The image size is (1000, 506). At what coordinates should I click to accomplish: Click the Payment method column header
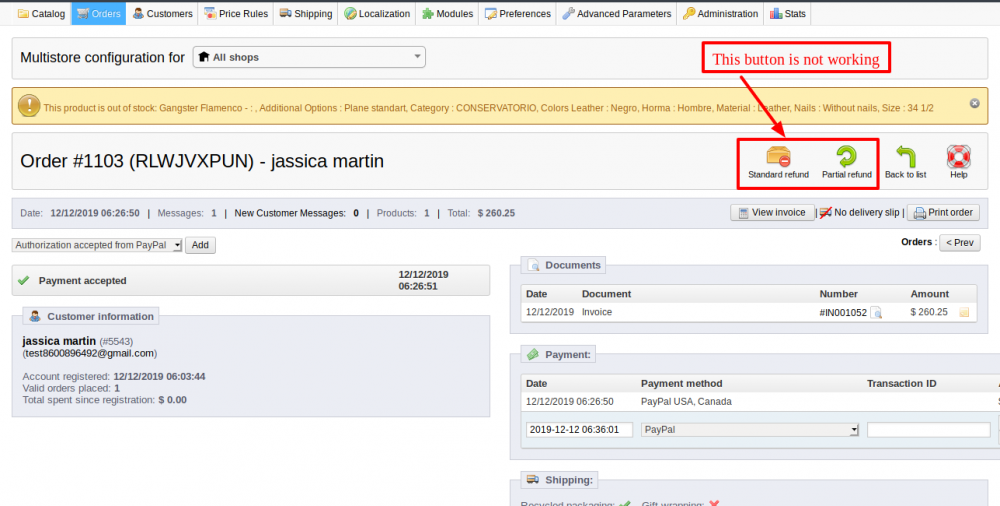tap(682, 383)
